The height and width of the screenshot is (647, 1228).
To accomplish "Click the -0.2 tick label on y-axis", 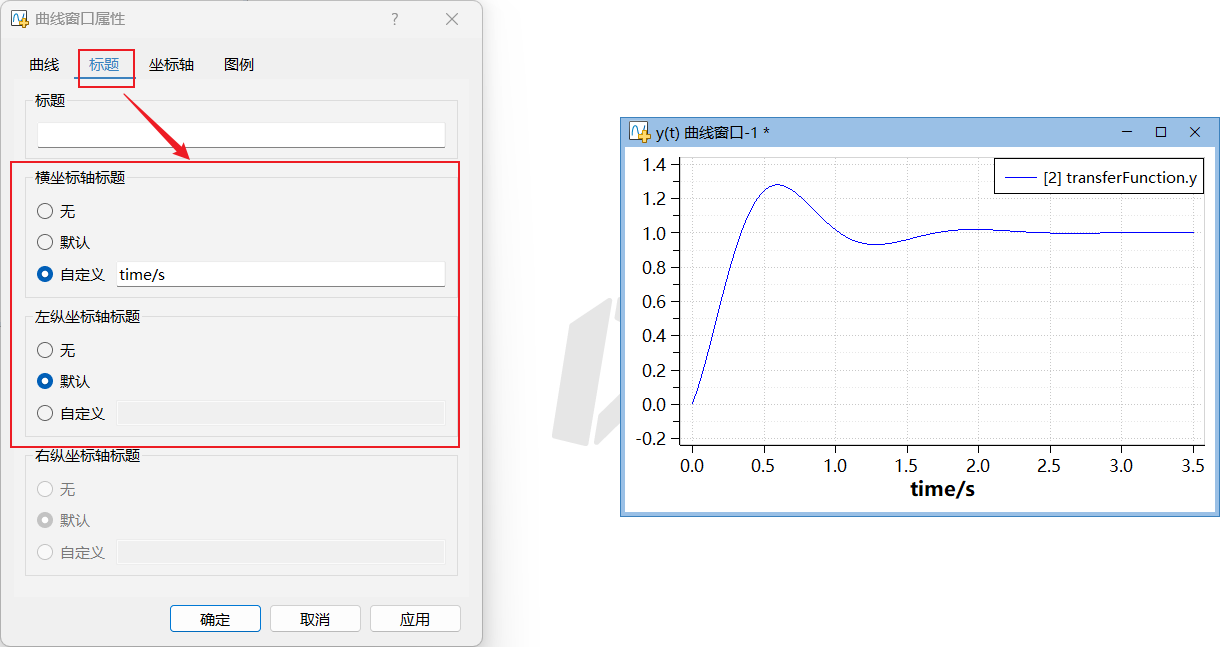I will pos(651,438).
